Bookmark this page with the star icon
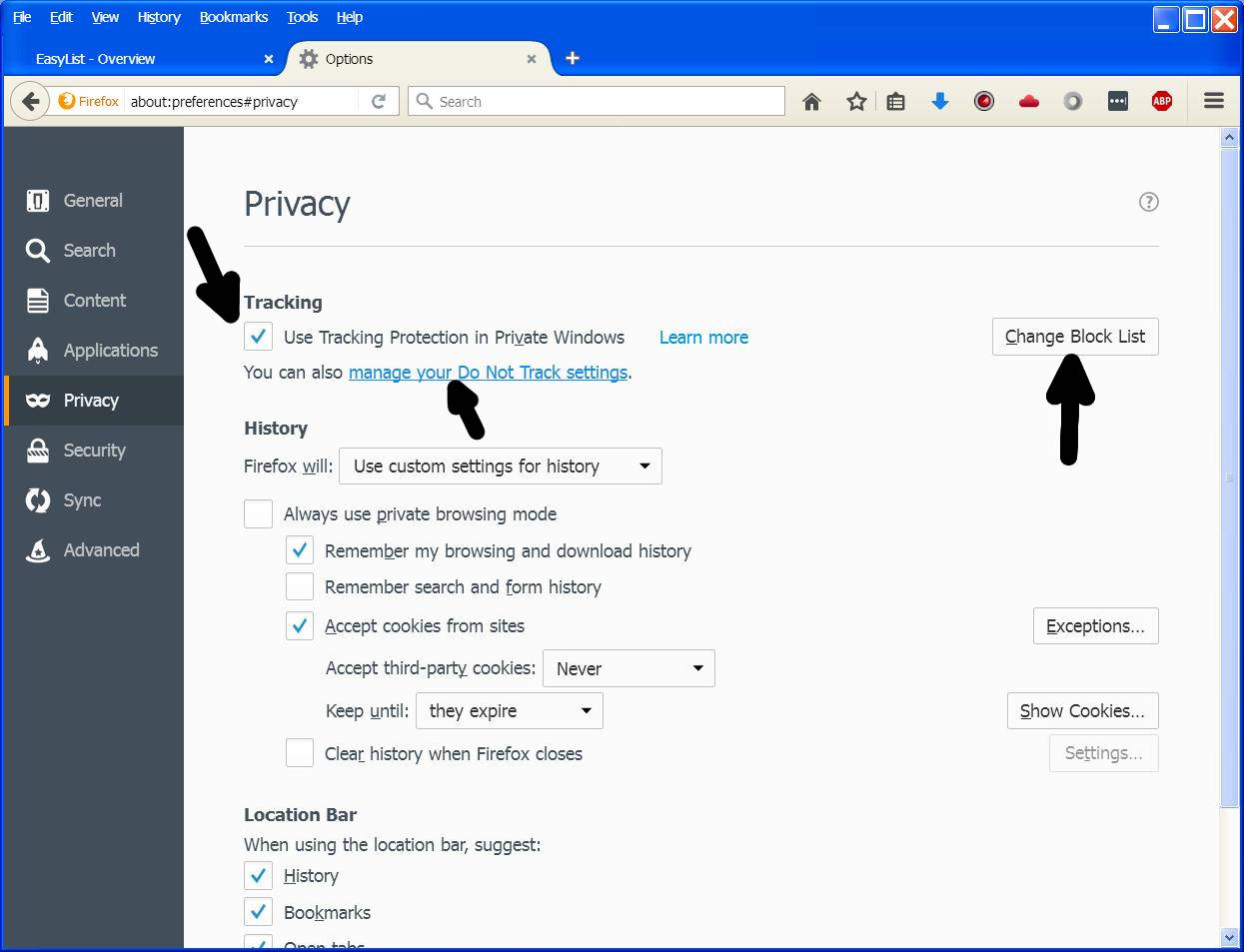 [x=856, y=101]
